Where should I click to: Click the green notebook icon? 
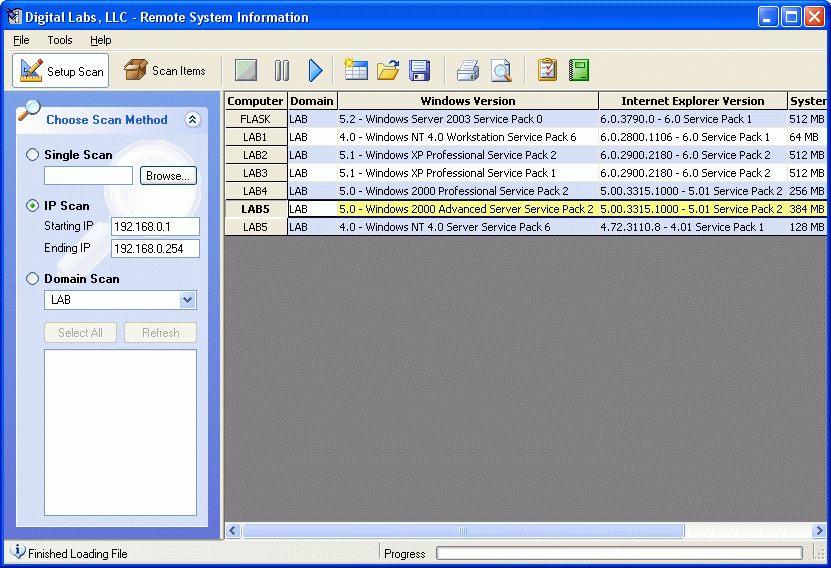click(x=579, y=71)
